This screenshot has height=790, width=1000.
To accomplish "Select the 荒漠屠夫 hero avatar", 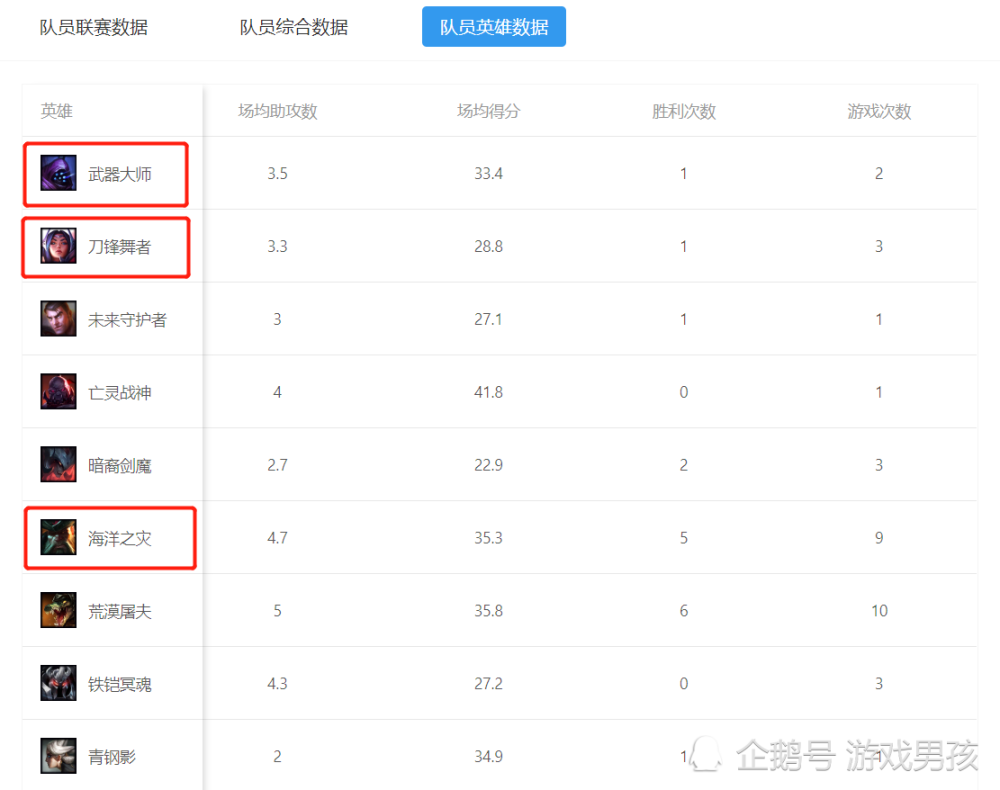I will point(58,611).
